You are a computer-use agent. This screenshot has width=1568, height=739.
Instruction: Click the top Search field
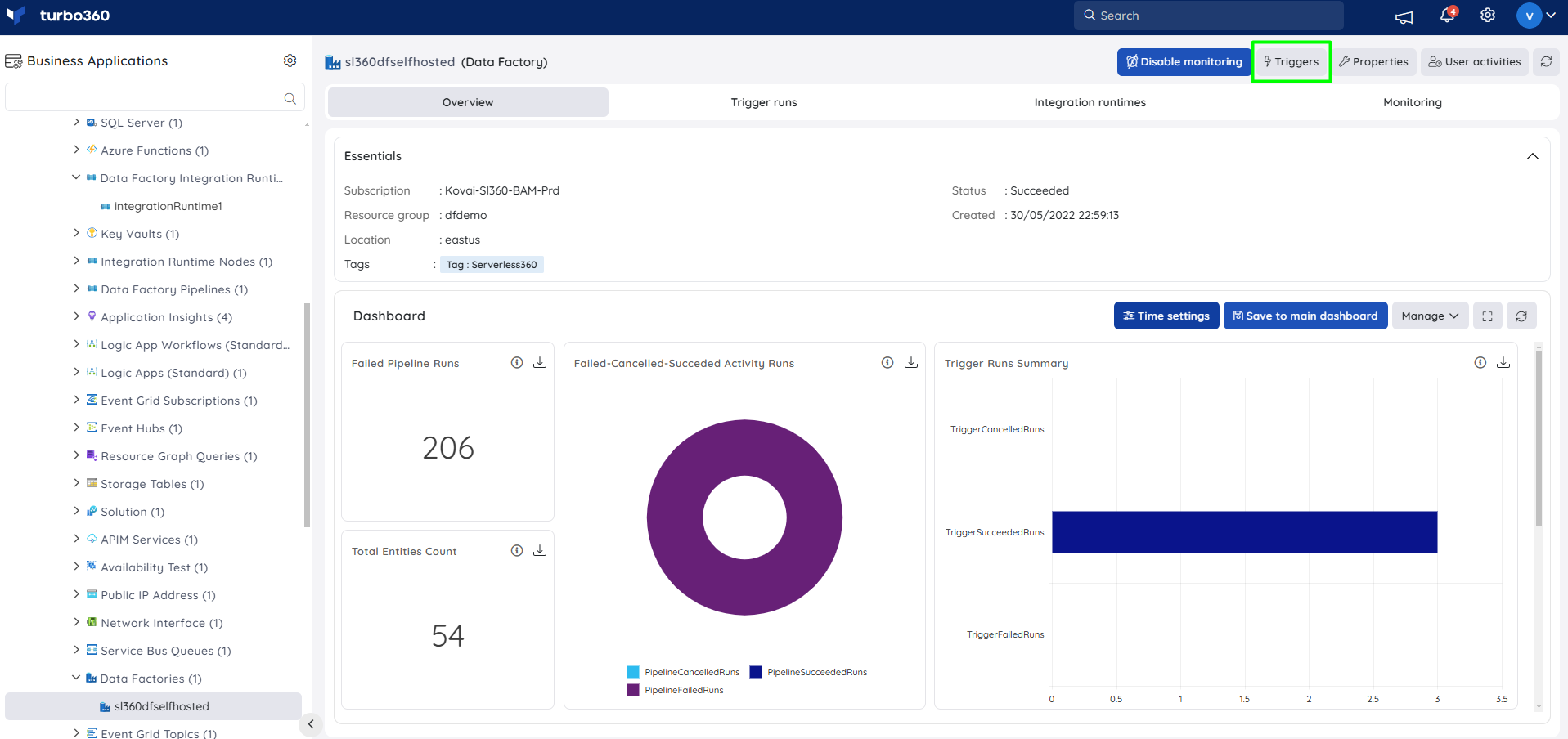(1209, 16)
